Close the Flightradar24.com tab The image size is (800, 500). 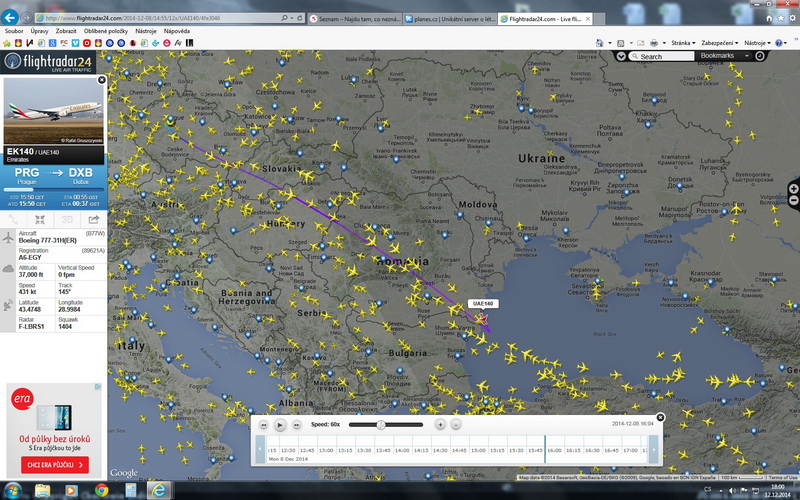tap(587, 19)
